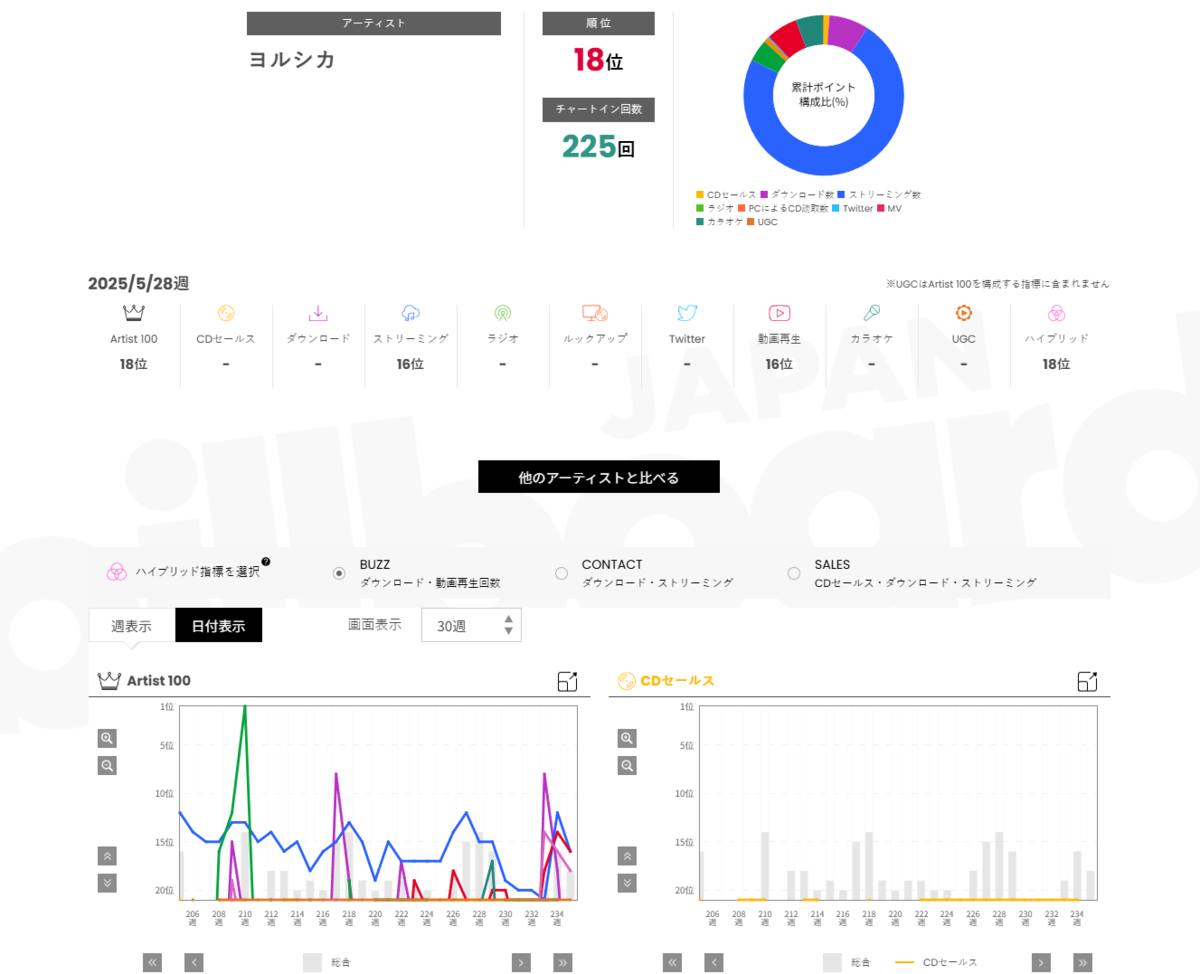Viewport: 1200px width, 974px height.
Task: Click hybrid indicator icon beside ハイブリッド指標を選択
Action: [117, 571]
